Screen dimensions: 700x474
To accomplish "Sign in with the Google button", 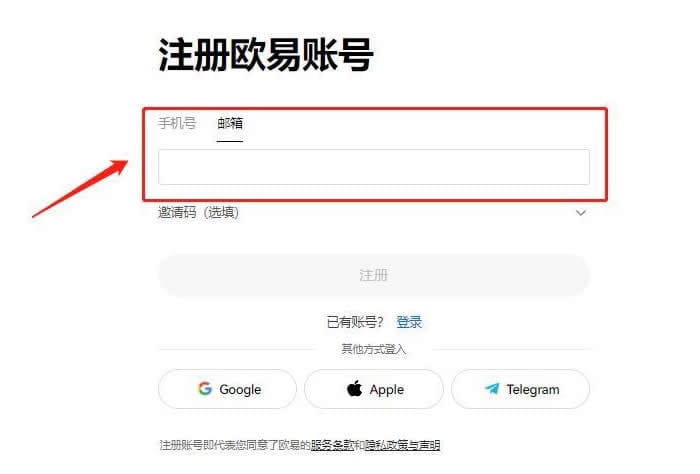I will 227,389.
